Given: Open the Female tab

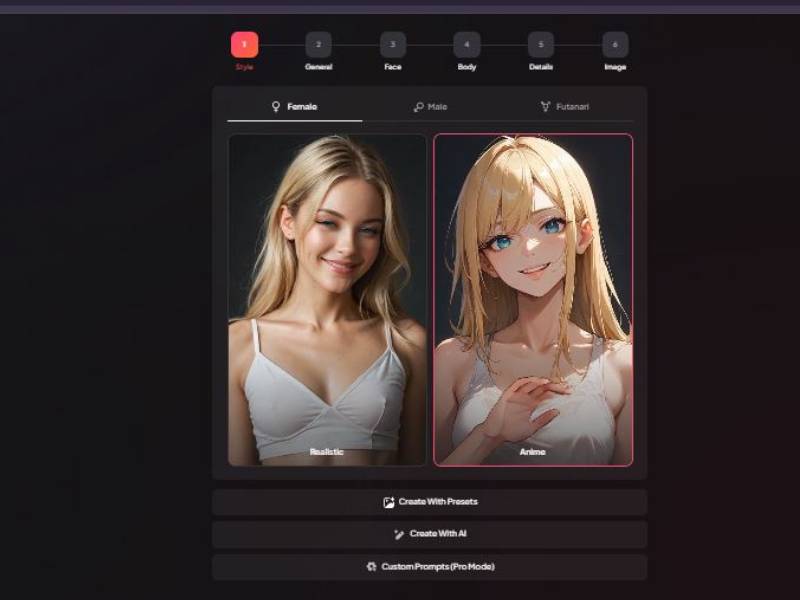Looking at the screenshot, I should [295, 105].
